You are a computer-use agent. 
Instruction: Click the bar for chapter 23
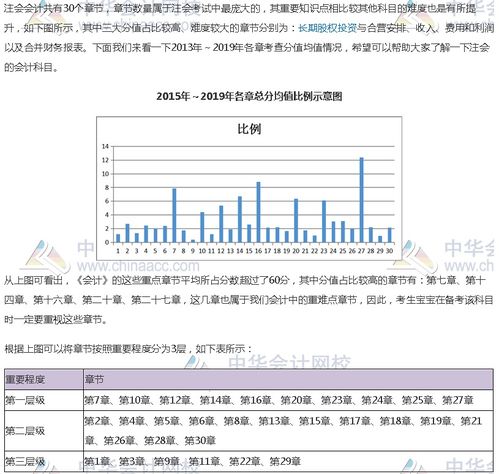tap(324, 221)
